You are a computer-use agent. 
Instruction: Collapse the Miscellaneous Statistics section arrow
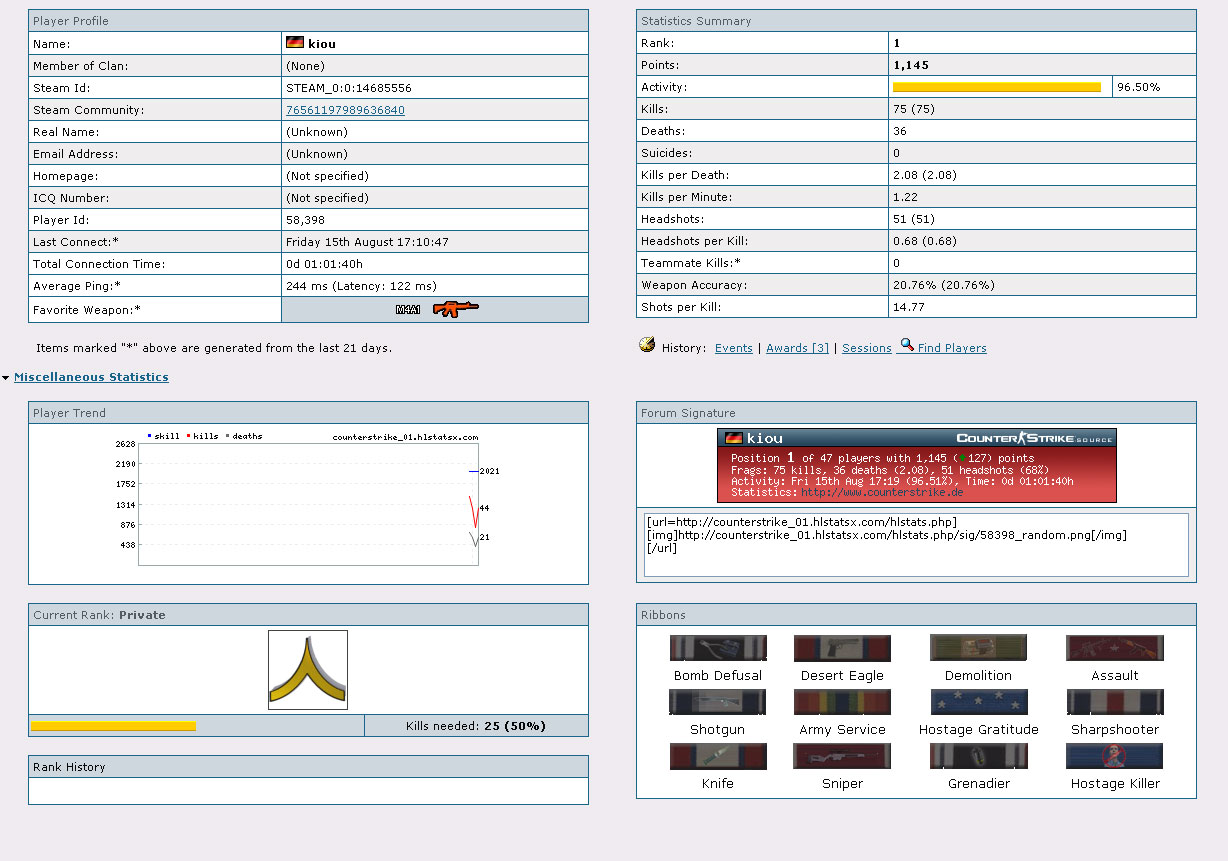6,378
